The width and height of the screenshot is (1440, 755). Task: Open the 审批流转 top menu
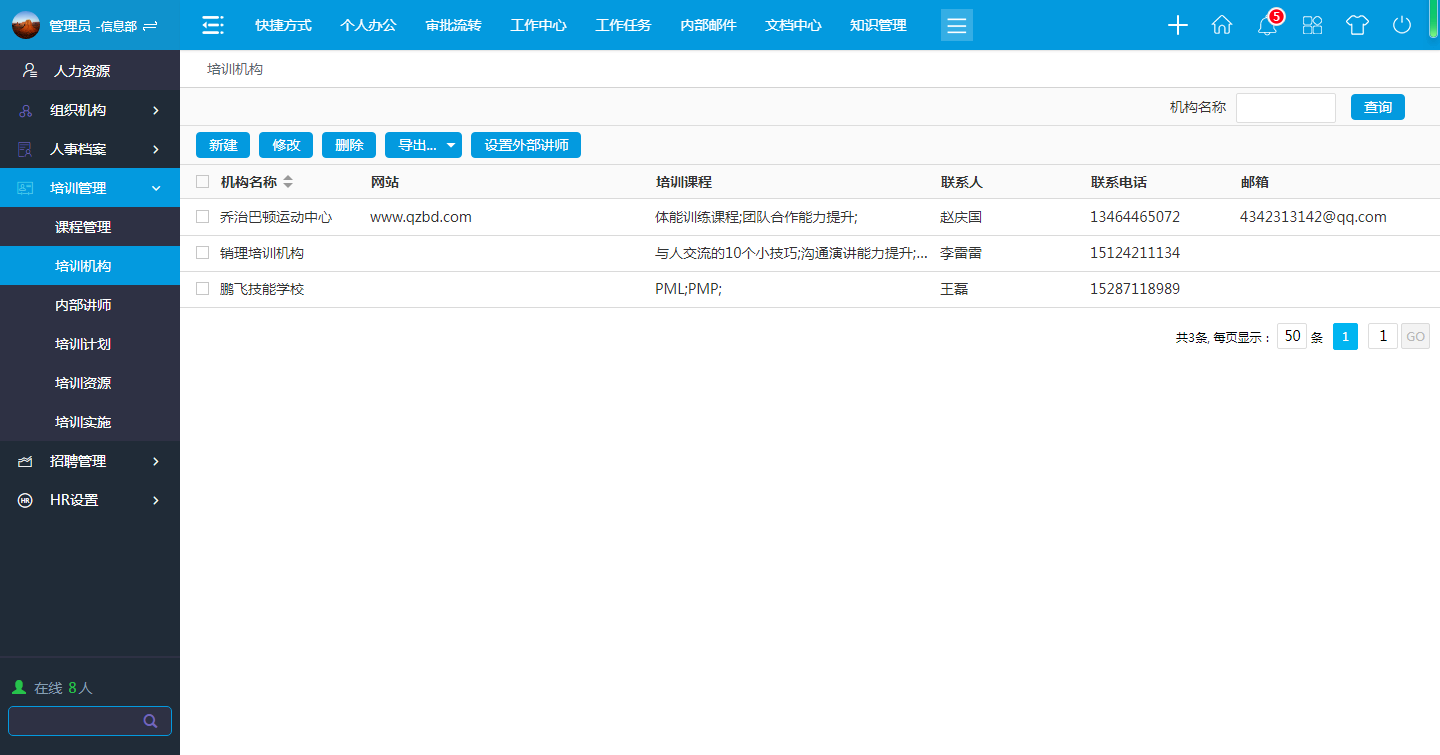(x=453, y=25)
